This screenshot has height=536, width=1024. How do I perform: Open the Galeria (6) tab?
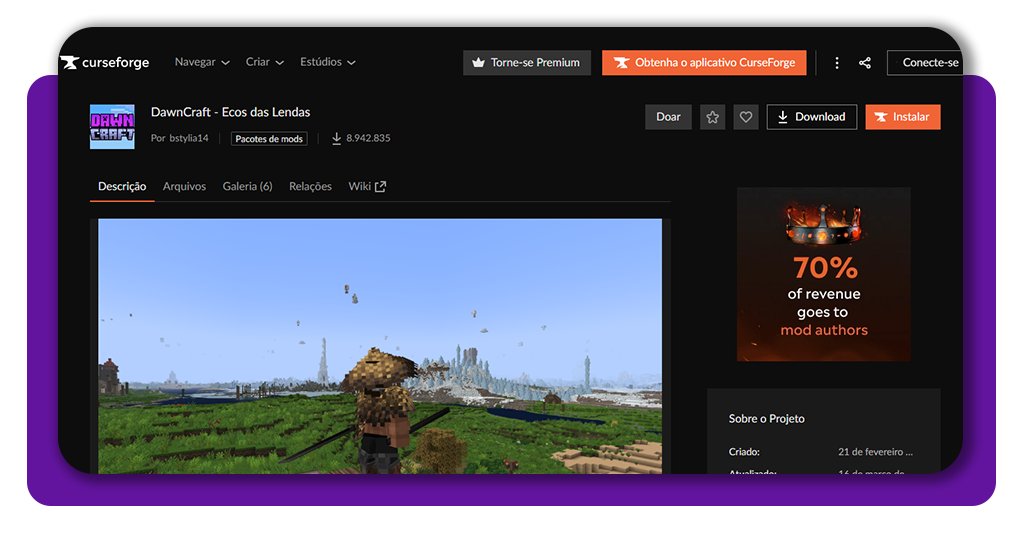(x=247, y=187)
